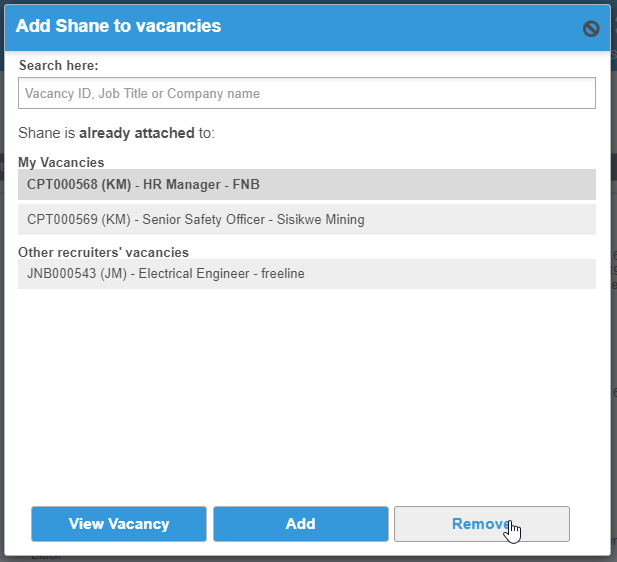Viewport: 617px width, 562px height.
Task: Click the Remove button
Action: [x=481, y=524]
